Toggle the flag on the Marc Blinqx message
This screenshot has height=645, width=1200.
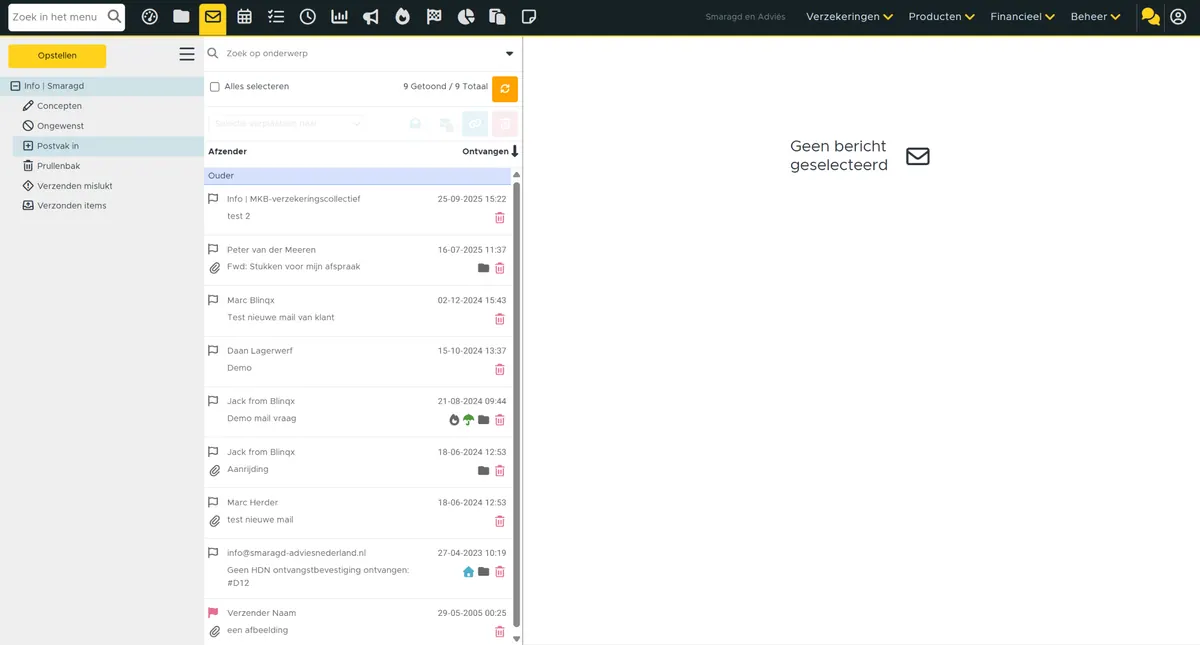point(213,300)
